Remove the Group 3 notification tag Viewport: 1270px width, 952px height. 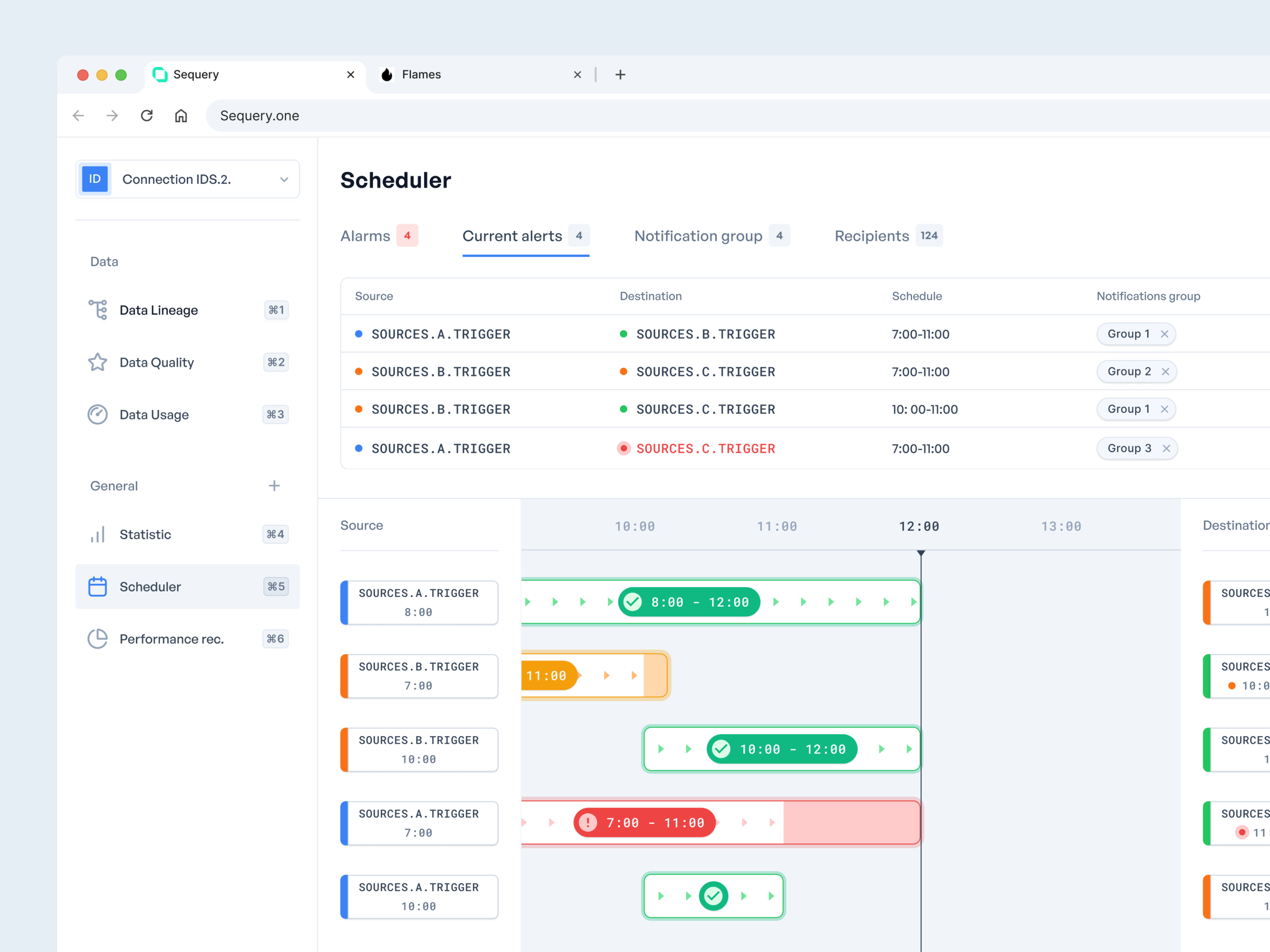[1166, 448]
